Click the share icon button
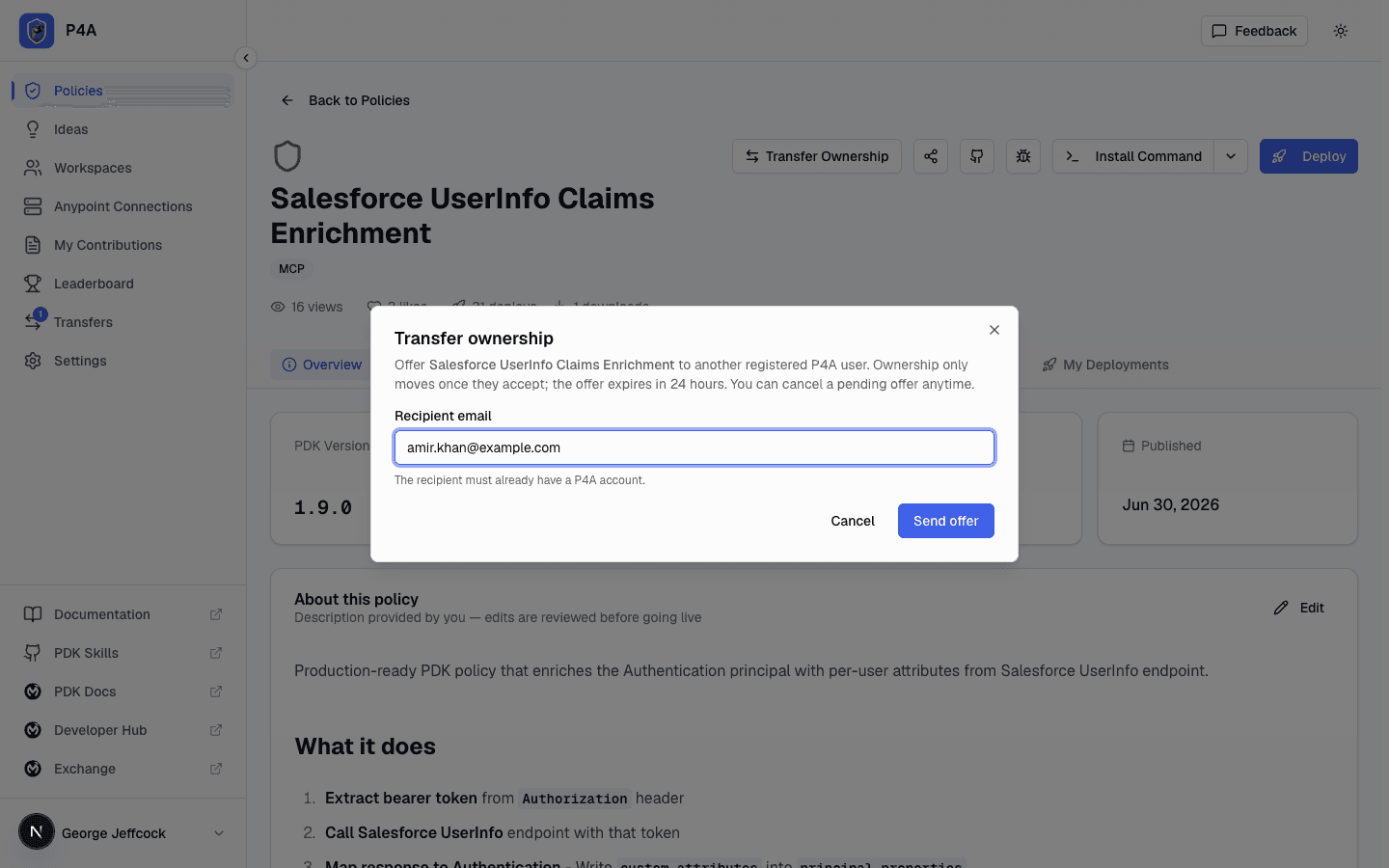Image resolution: width=1389 pixels, height=868 pixels. [931, 156]
